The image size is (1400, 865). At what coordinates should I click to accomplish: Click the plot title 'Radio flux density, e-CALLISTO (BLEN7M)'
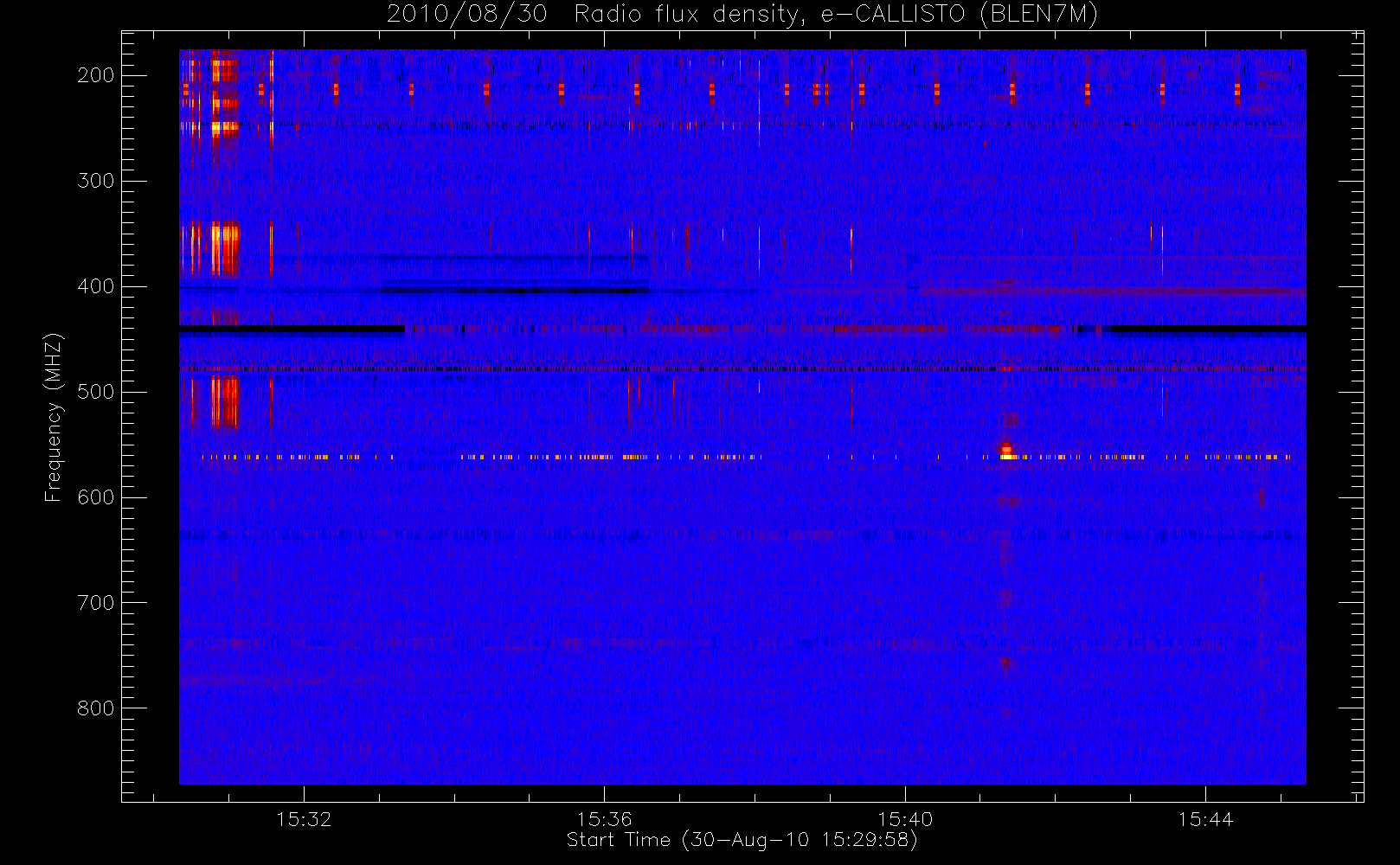(837, 15)
